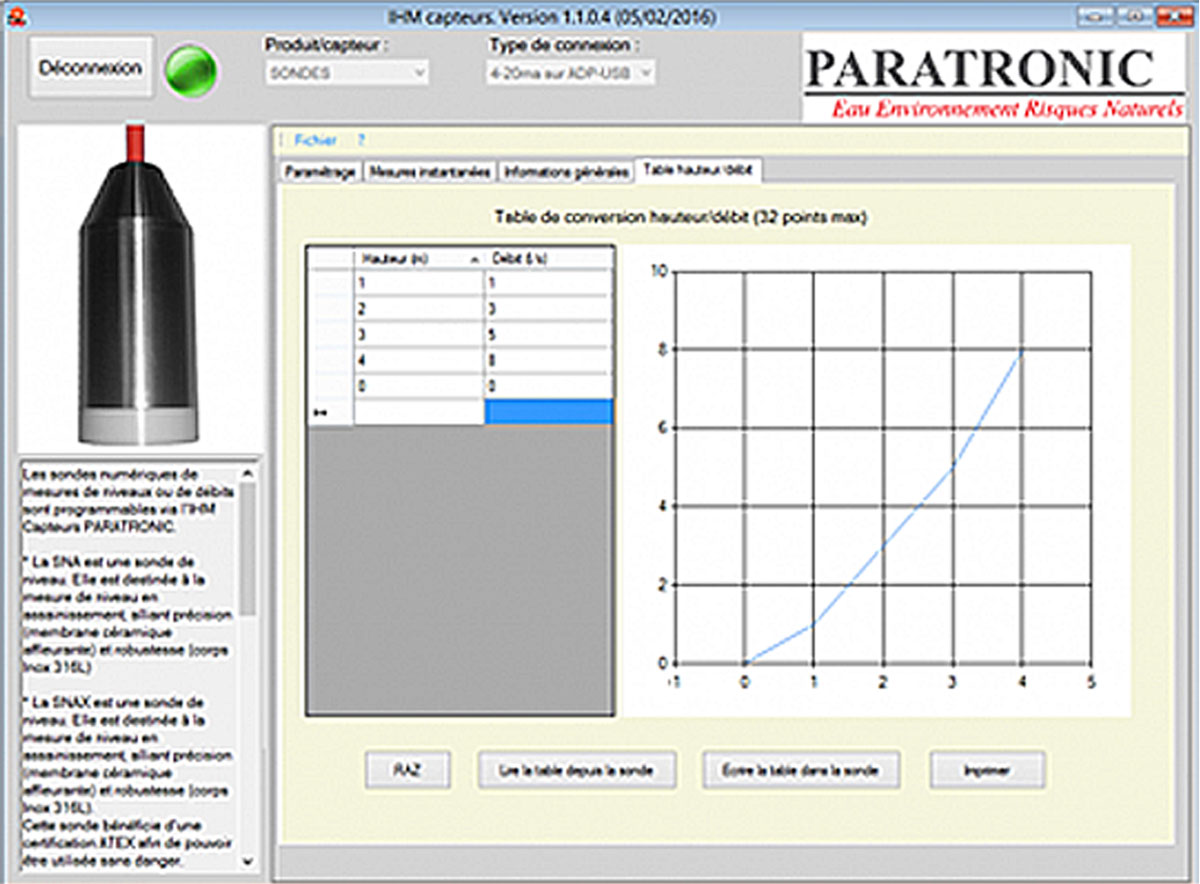The image size is (1200, 884).
Task: Select the Table hauteur/débit tab
Action: (x=699, y=170)
